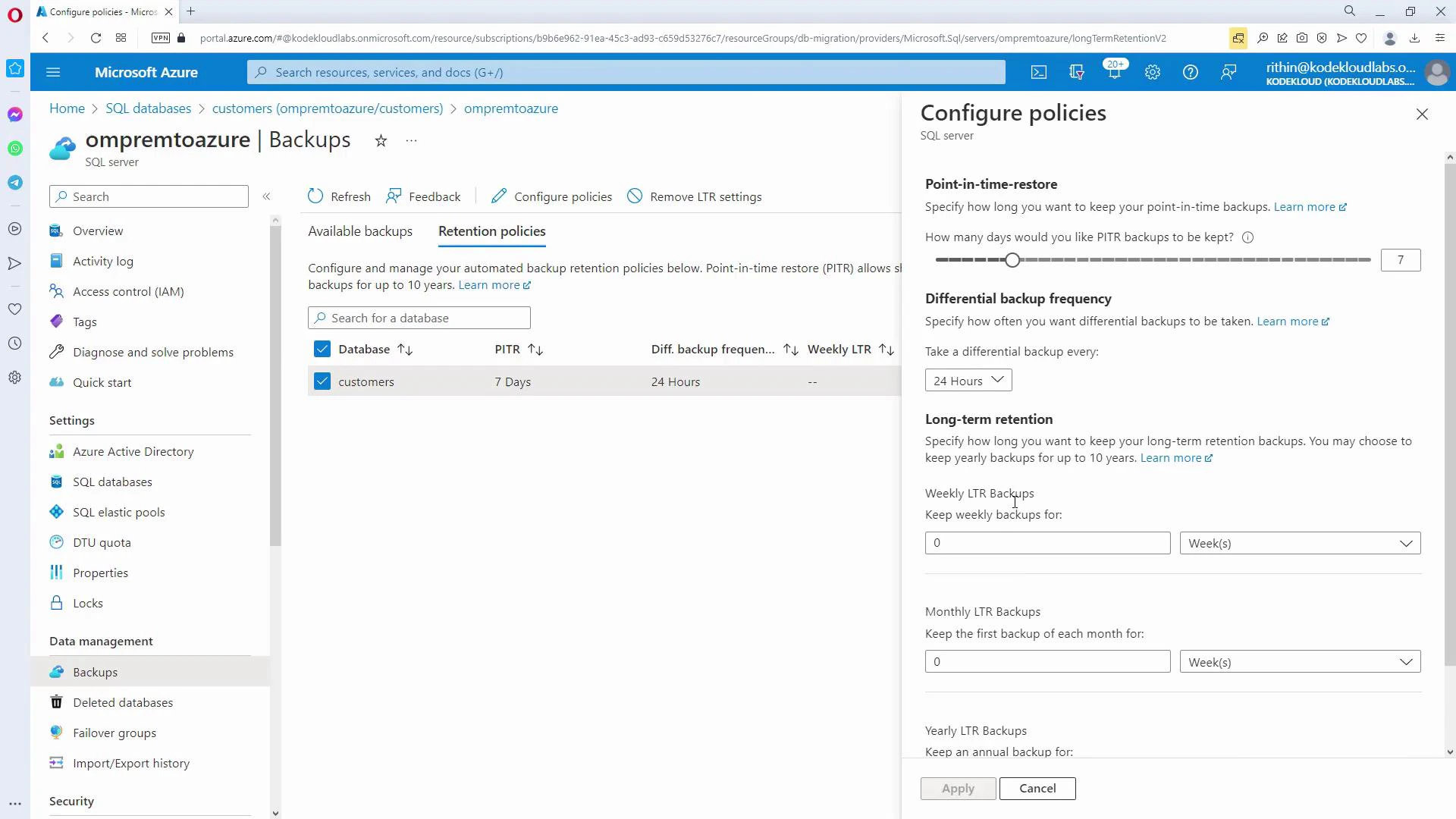Click the favorite star next to Backups title
Image resolution: width=1456 pixels, height=819 pixels.
(381, 141)
